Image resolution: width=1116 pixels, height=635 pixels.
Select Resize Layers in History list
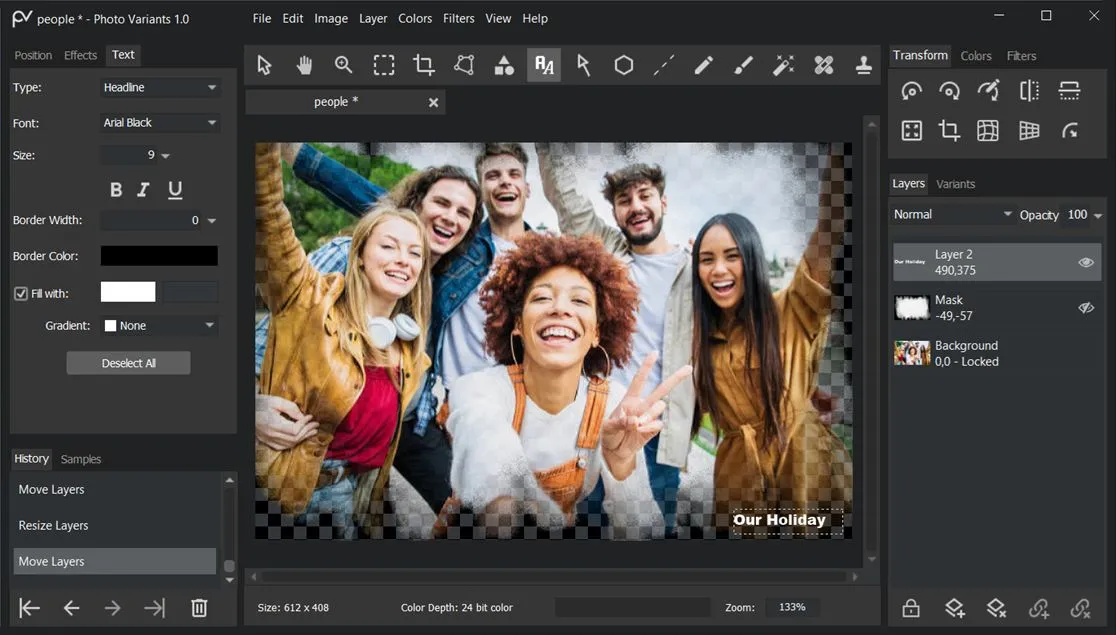click(x=53, y=525)
